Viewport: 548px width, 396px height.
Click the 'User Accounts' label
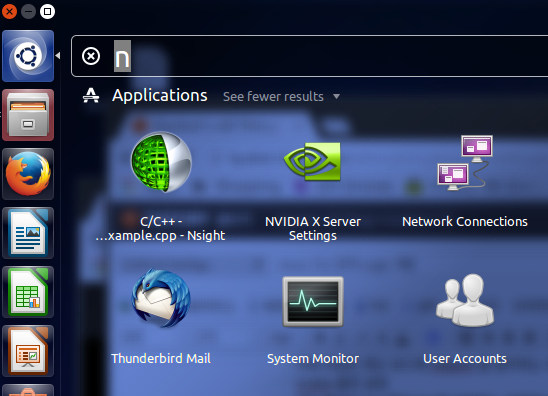pyautogui.click(x=465, y=359)
